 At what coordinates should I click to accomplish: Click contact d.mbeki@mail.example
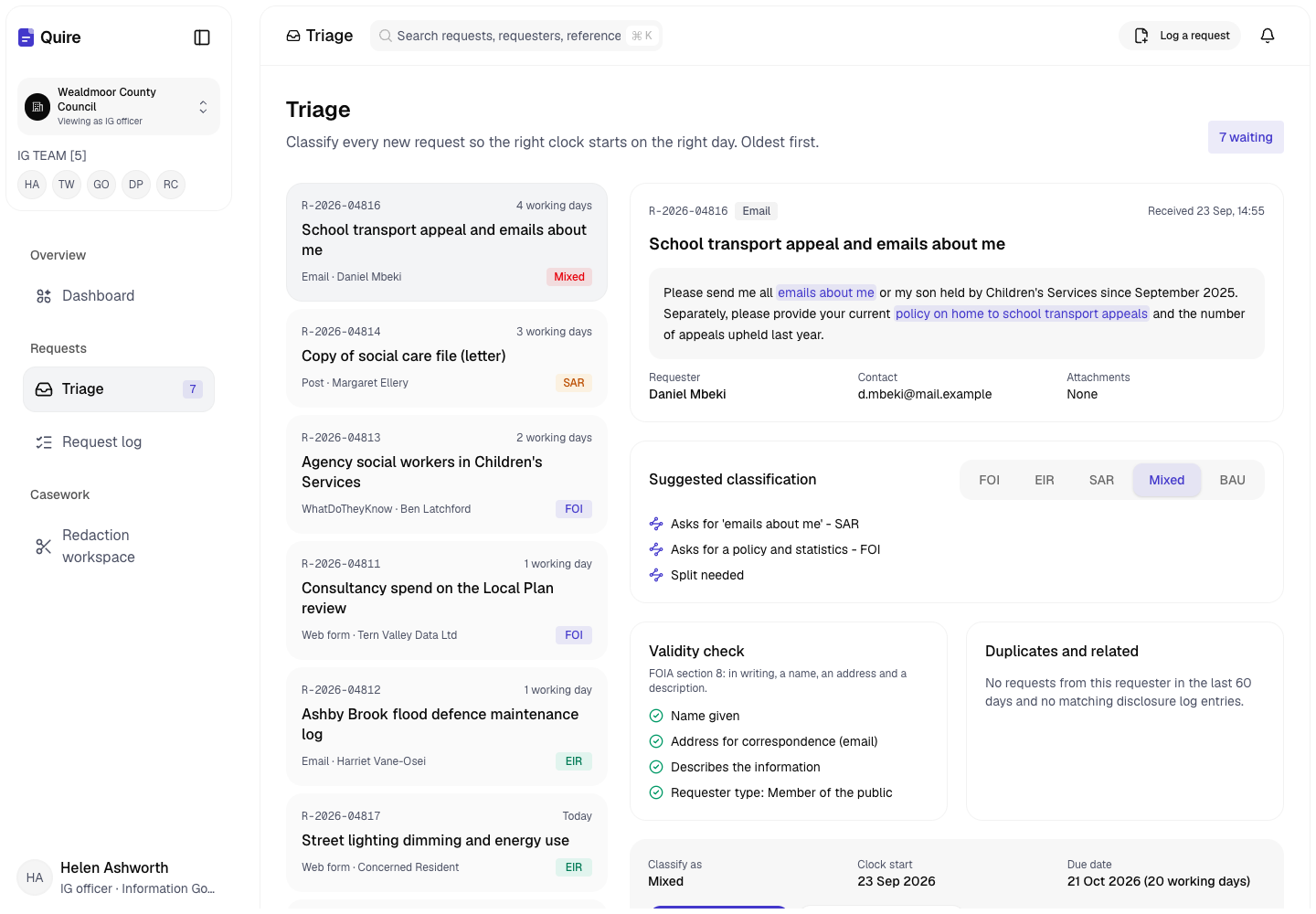pos(925,394)
